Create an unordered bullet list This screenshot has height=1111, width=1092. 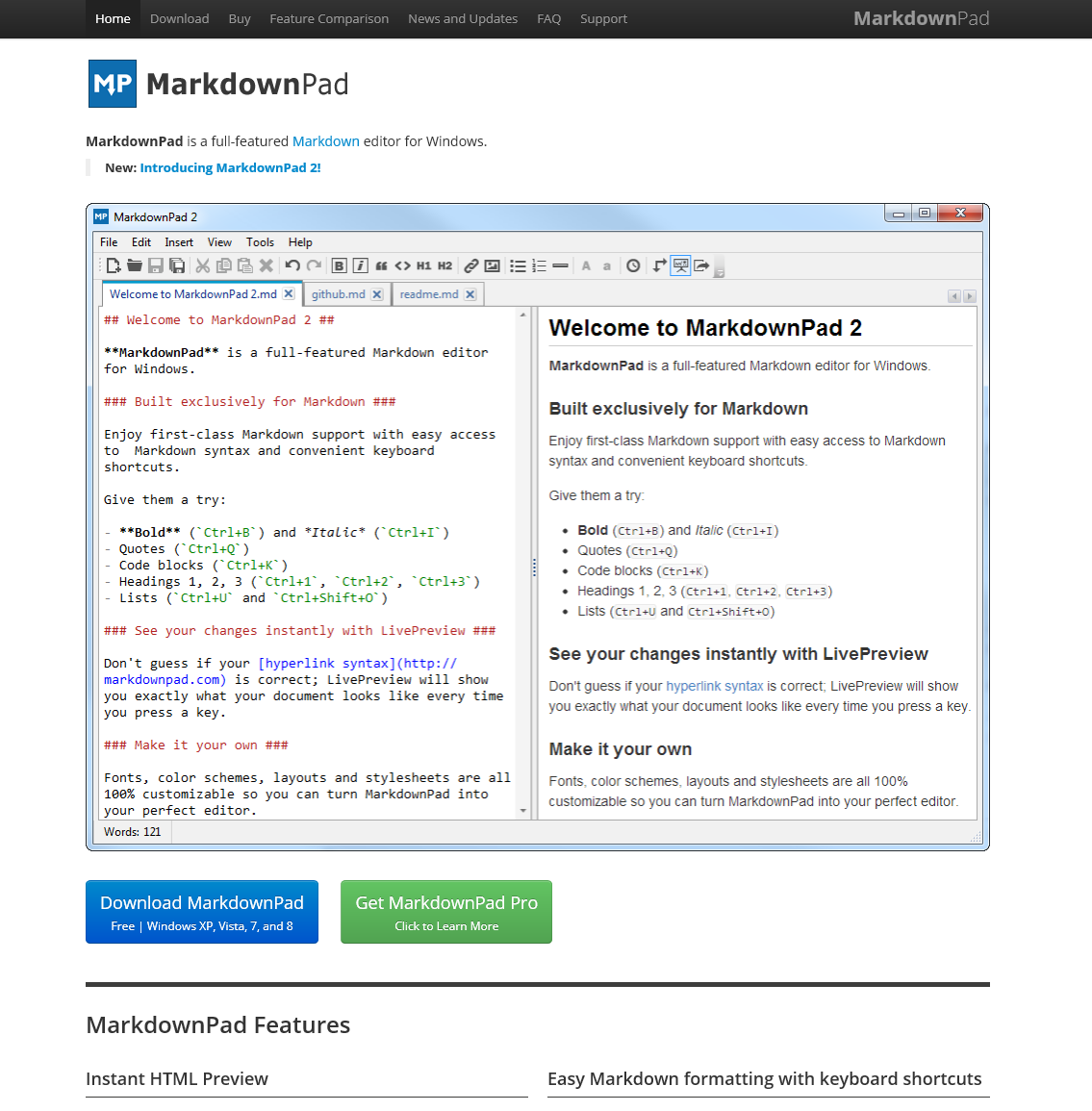[518, 265]
